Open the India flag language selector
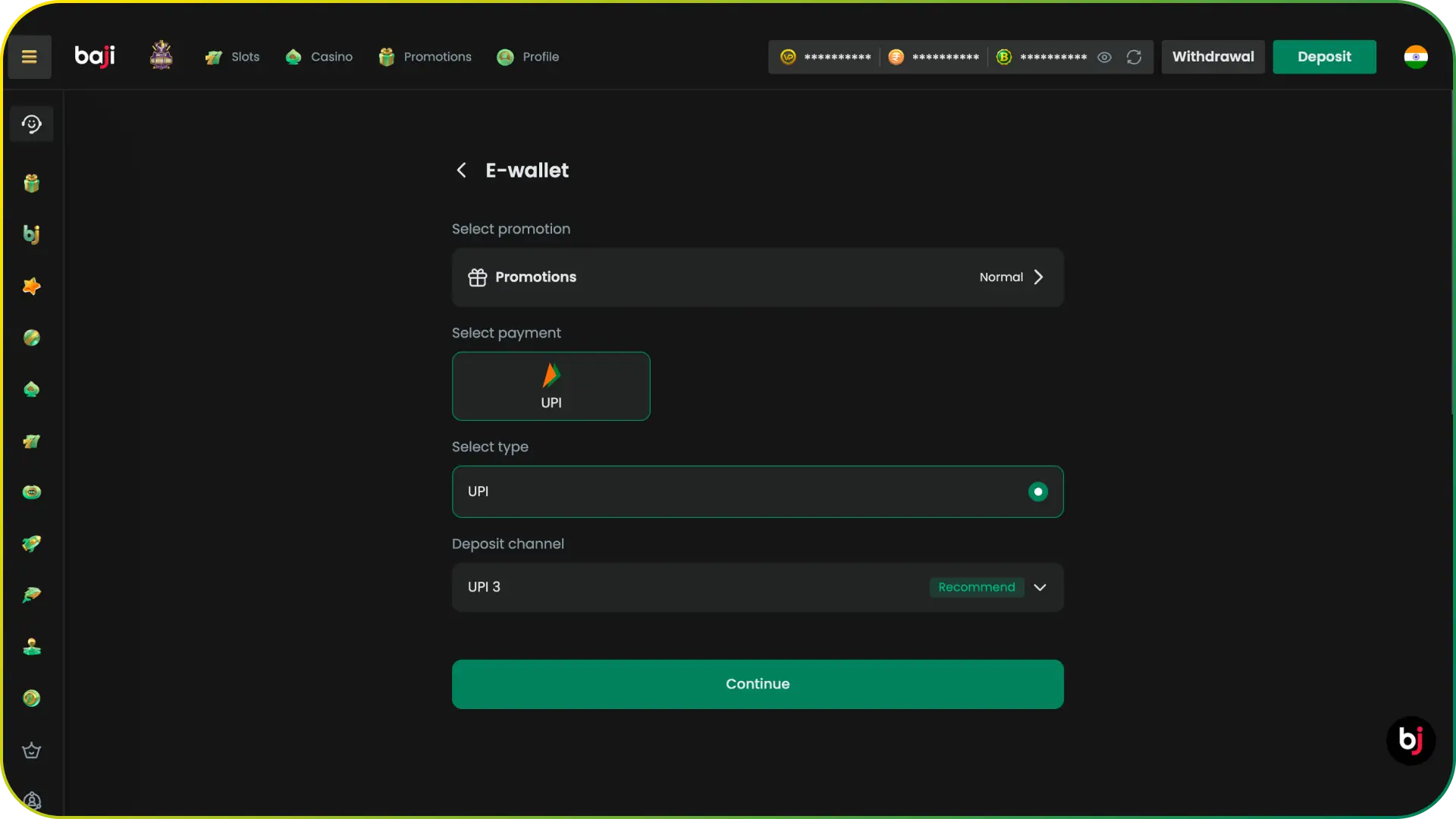1456x819 pixels. 1415,57
